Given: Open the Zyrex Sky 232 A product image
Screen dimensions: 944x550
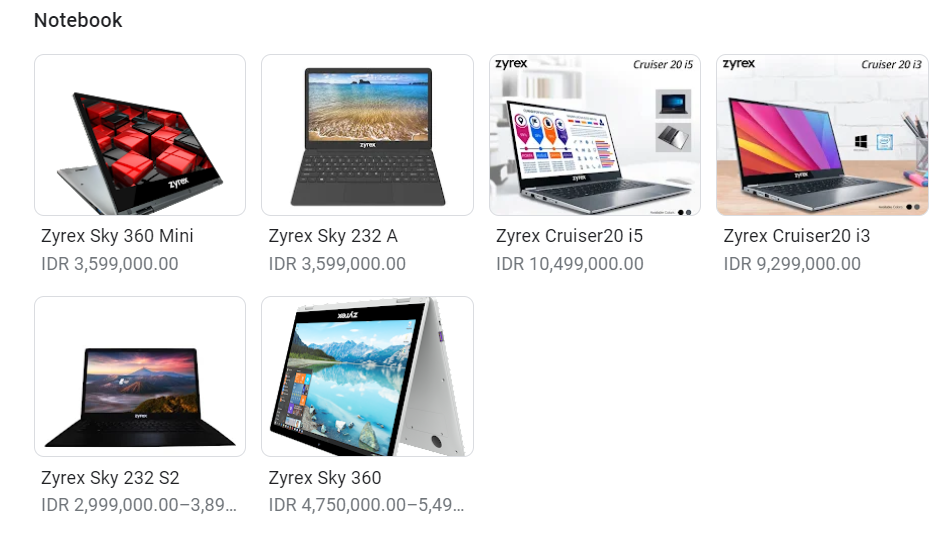Looking at the screenshot, I should click(367, 135).
